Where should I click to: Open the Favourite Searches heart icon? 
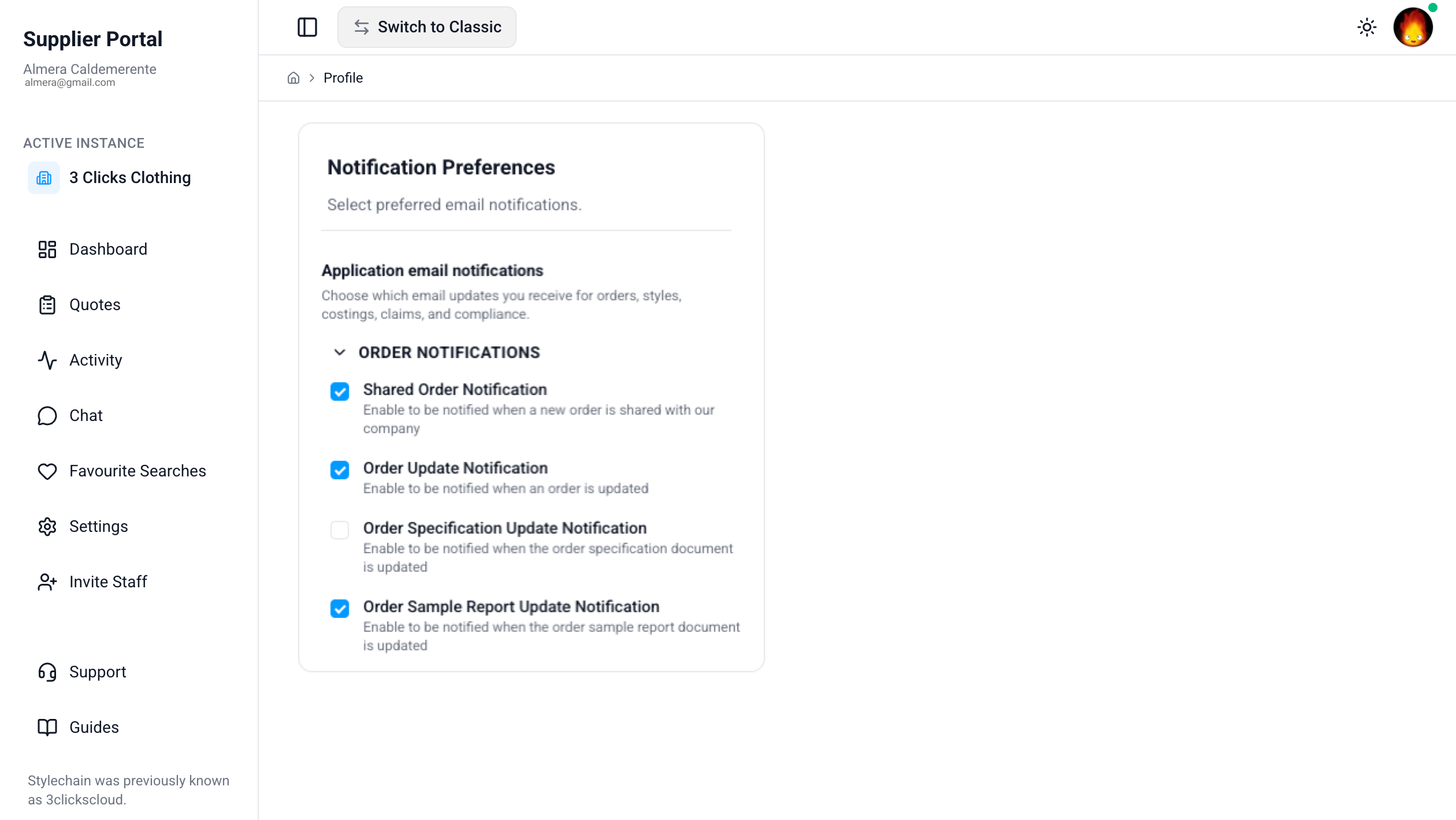pos(47,471)
